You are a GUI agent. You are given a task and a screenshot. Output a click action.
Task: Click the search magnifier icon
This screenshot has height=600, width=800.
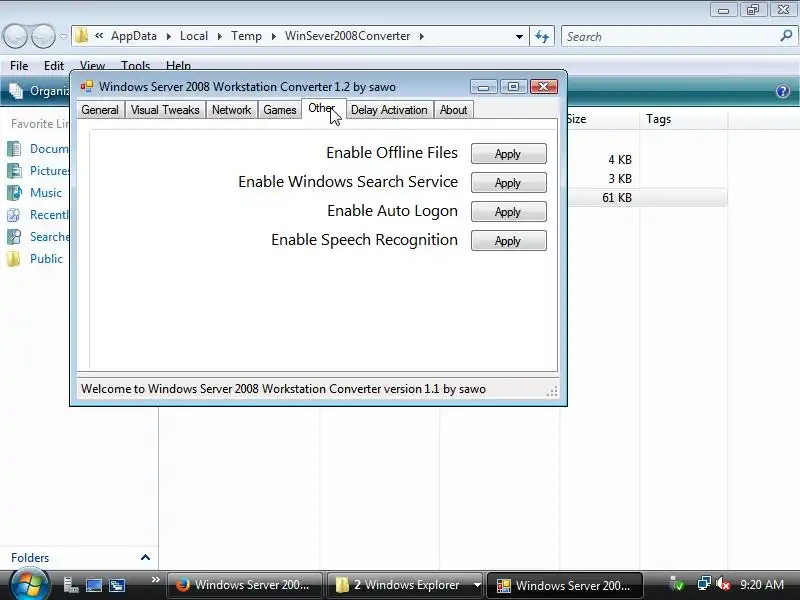pyautogui.click(x=786, y=36)
